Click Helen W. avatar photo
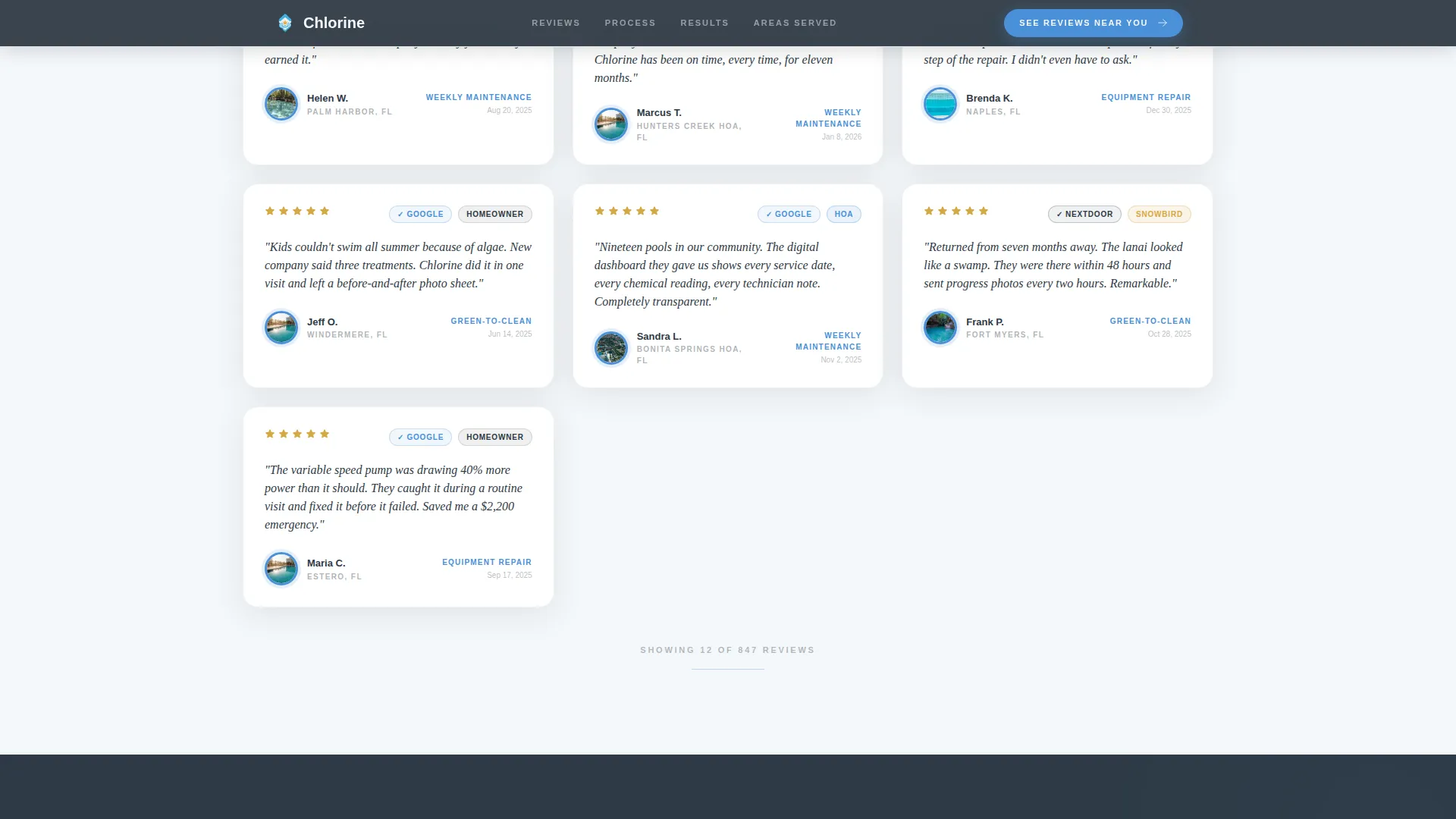The width and height of the screenshot is (1456, 819). click(x=281, y=104)
